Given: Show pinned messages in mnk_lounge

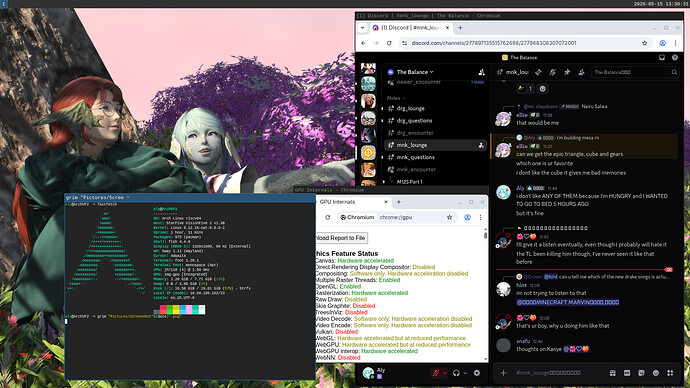Looking at the screenshot, I should pyautogui.click(x=567, y=72).
